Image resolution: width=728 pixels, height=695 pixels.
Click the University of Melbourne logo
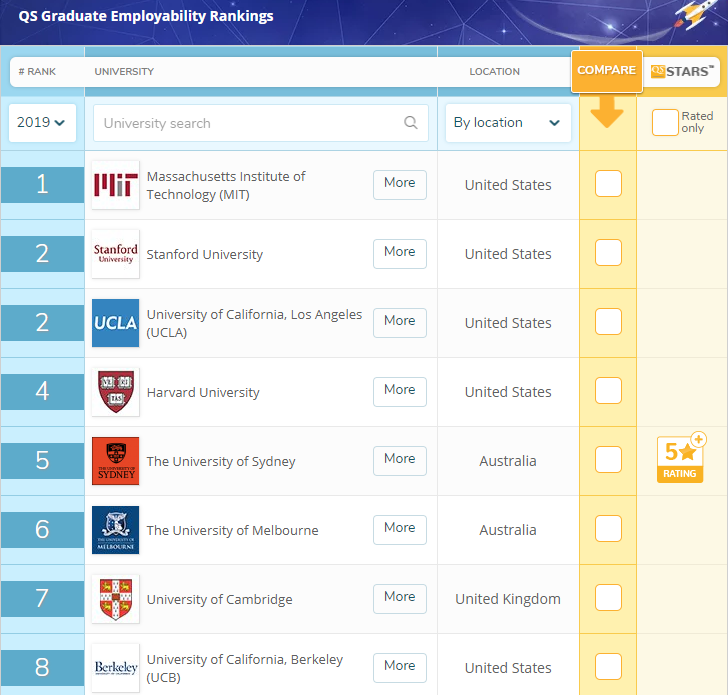115,530
